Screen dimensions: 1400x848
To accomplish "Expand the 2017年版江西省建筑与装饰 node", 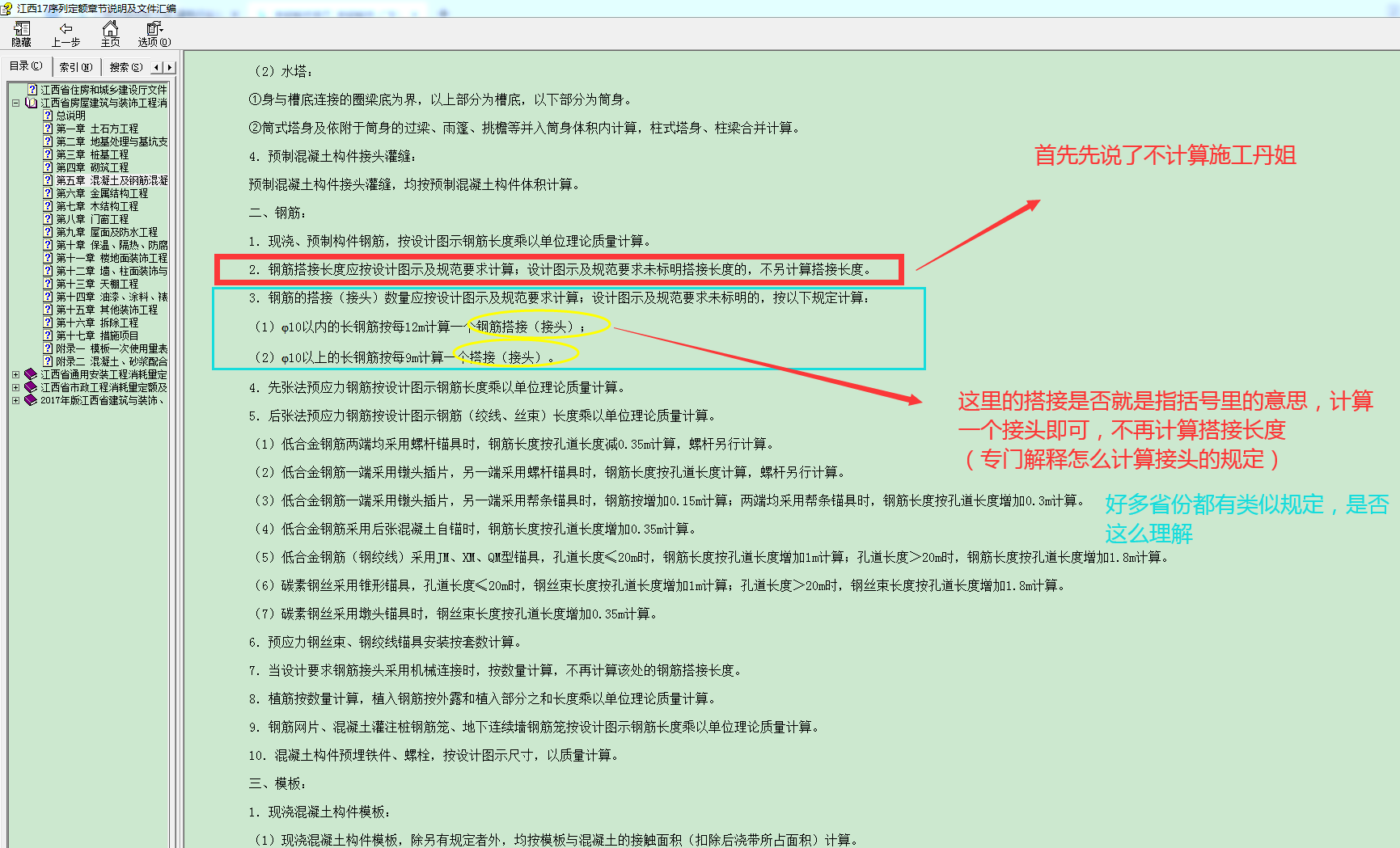I will click(15, 400).
